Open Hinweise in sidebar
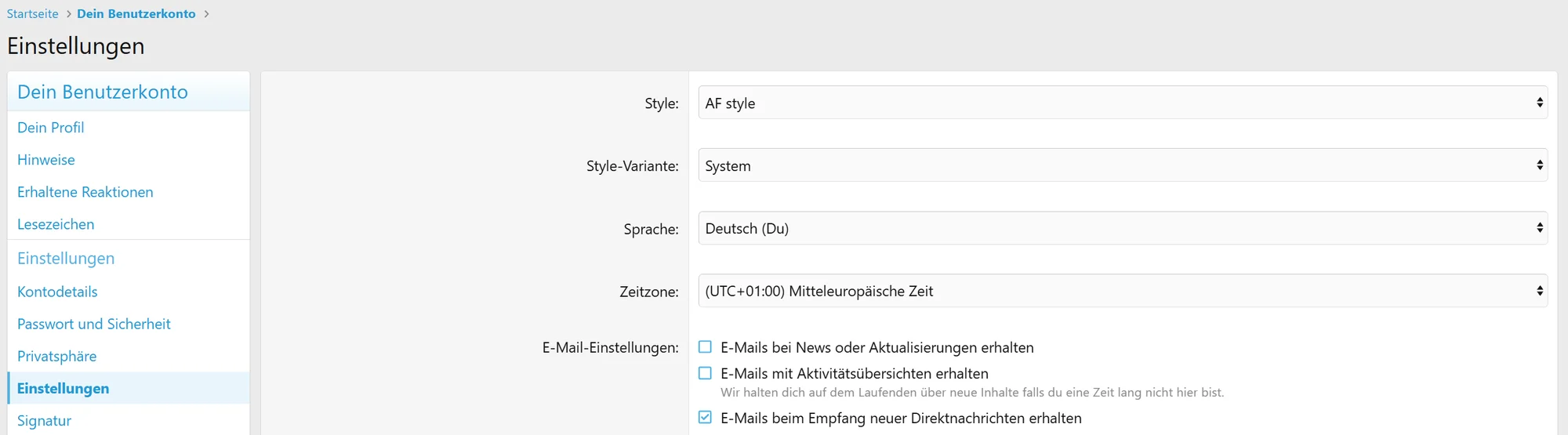This screenshot has height=435, width=1568. pyautogui.click(x=129, y=159)
